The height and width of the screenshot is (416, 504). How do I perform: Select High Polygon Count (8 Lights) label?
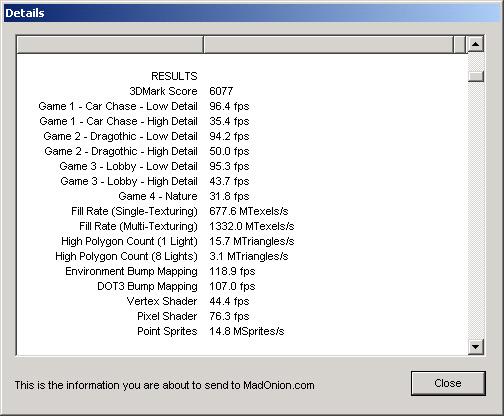point(126,256)
